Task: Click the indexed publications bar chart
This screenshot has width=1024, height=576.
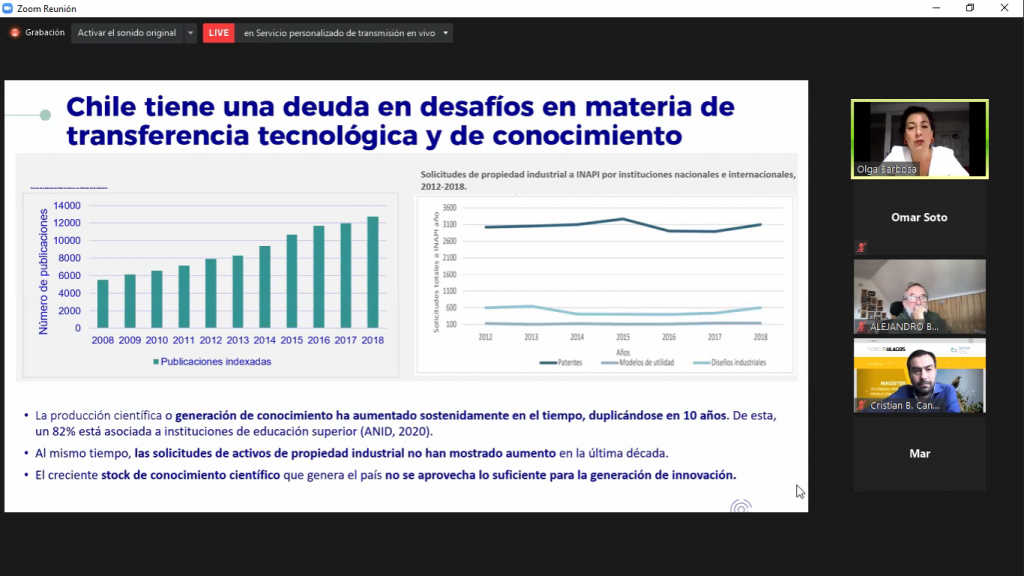Action: point(210,277)
